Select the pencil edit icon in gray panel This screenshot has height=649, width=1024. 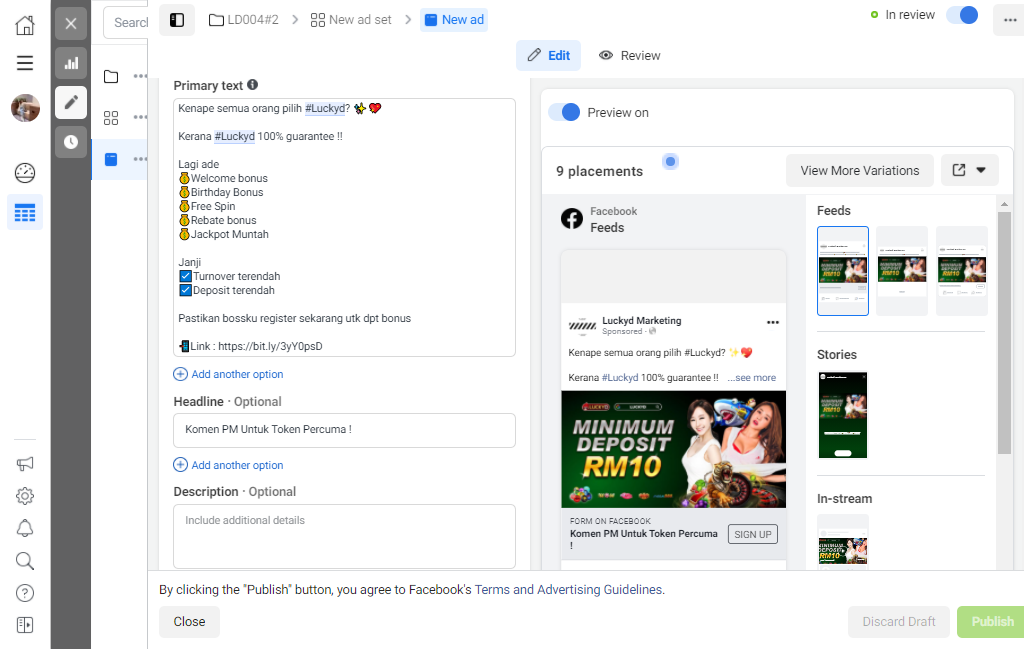pos(71,103)
